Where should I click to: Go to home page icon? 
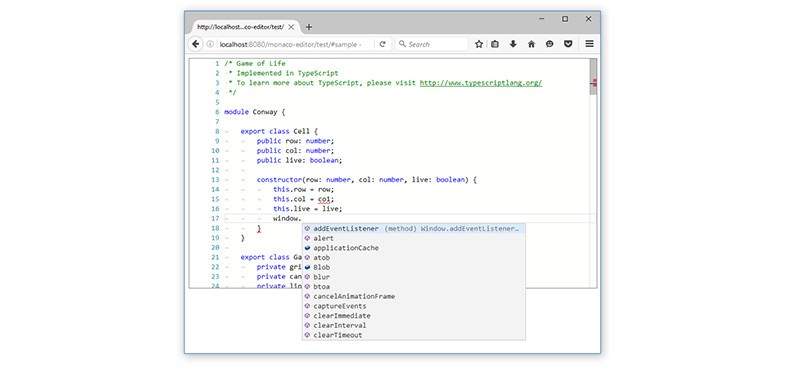coord(531,44)
